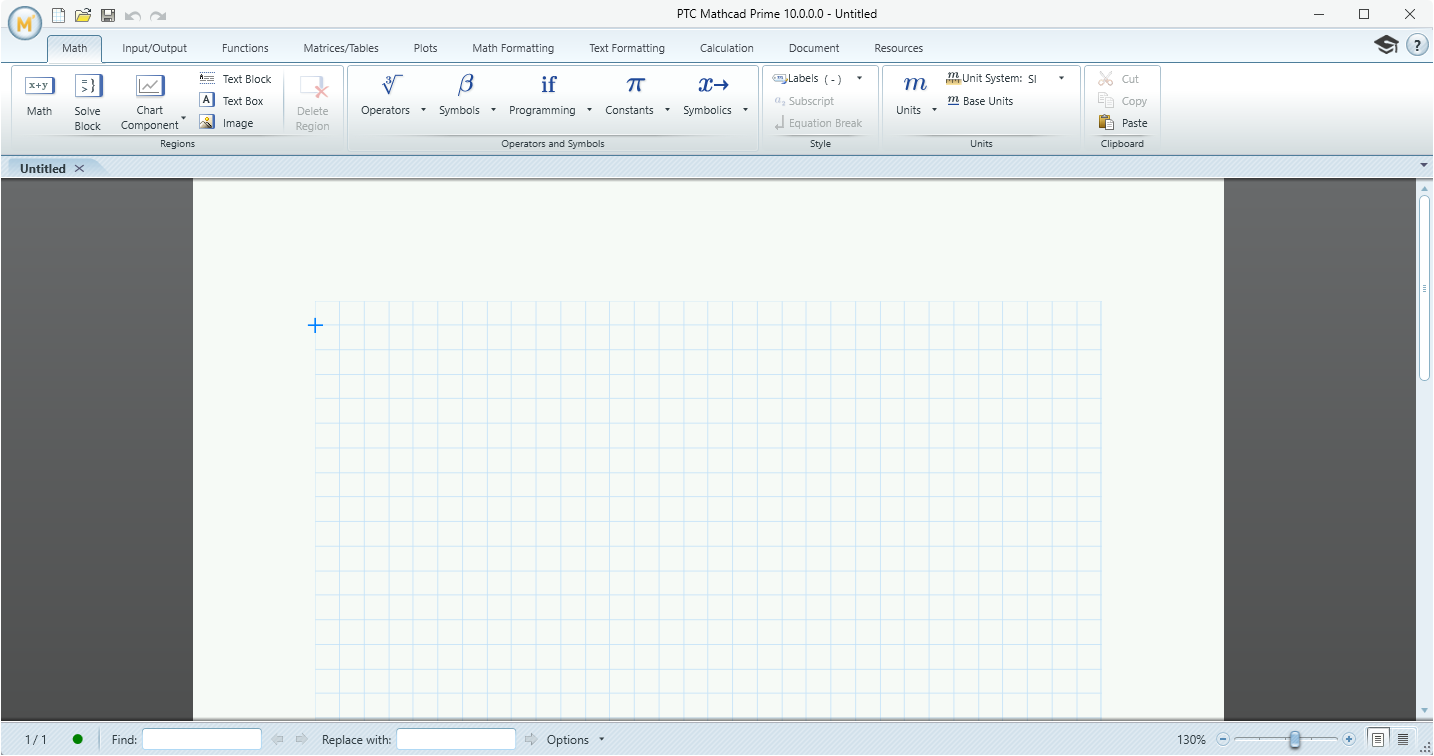The width and height of the screenshot is (1434, 756).
Task: Open the Plots ribbon tab
Action: (x=424, y=47)
